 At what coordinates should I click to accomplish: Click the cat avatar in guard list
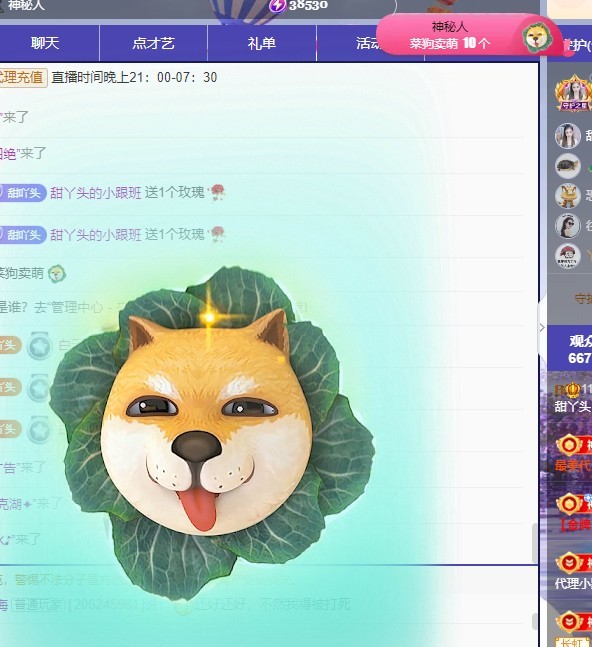tap(568, 196)
